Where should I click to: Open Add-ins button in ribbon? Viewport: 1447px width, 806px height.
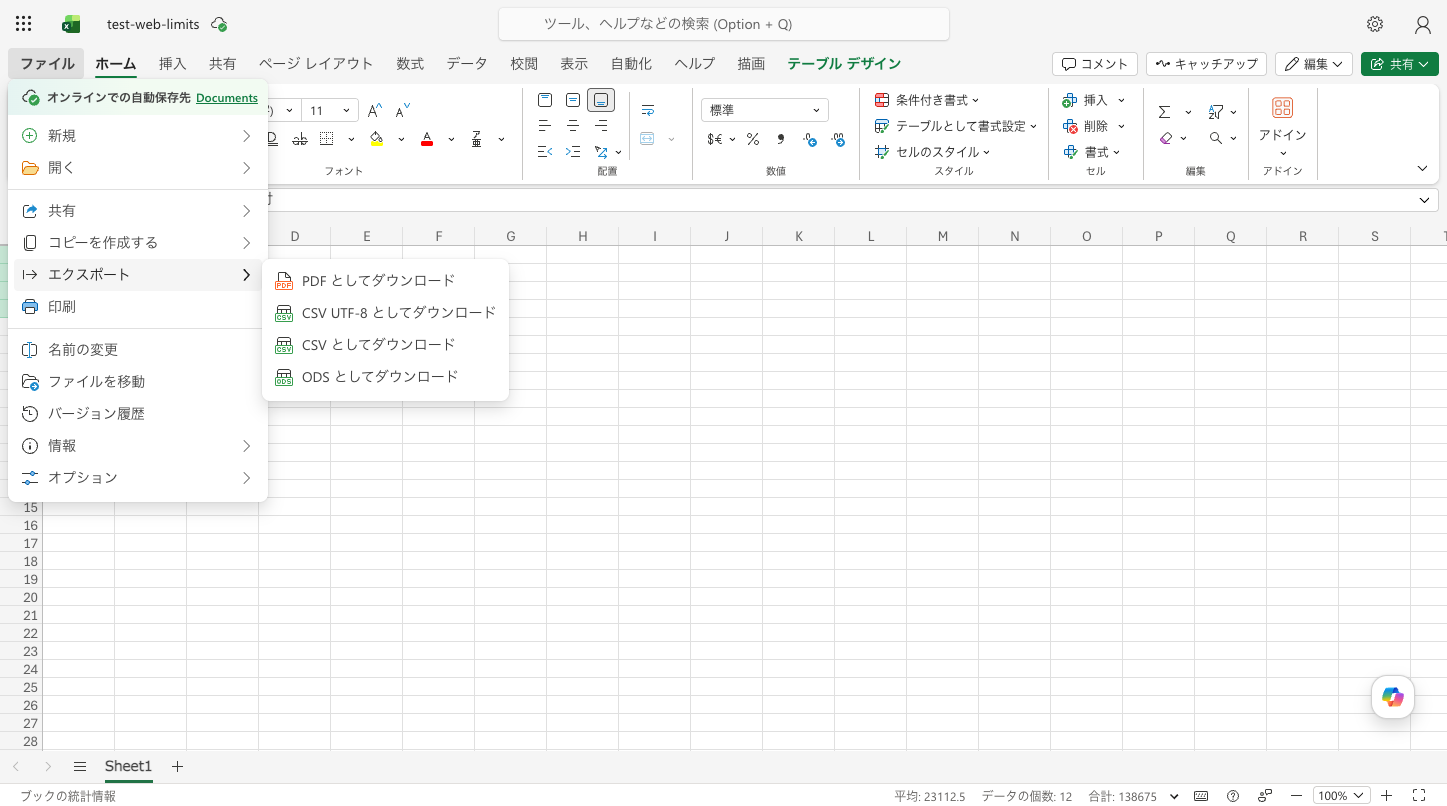click(x=1283, y=125)
